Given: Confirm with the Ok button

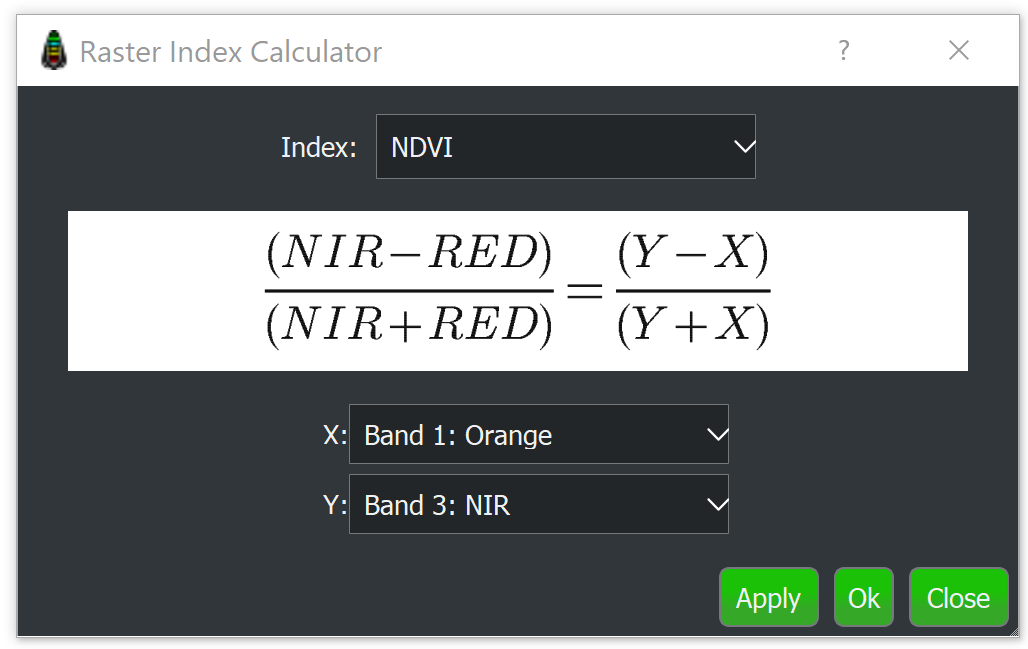Looking at the screenshot, I should point(863,598).
